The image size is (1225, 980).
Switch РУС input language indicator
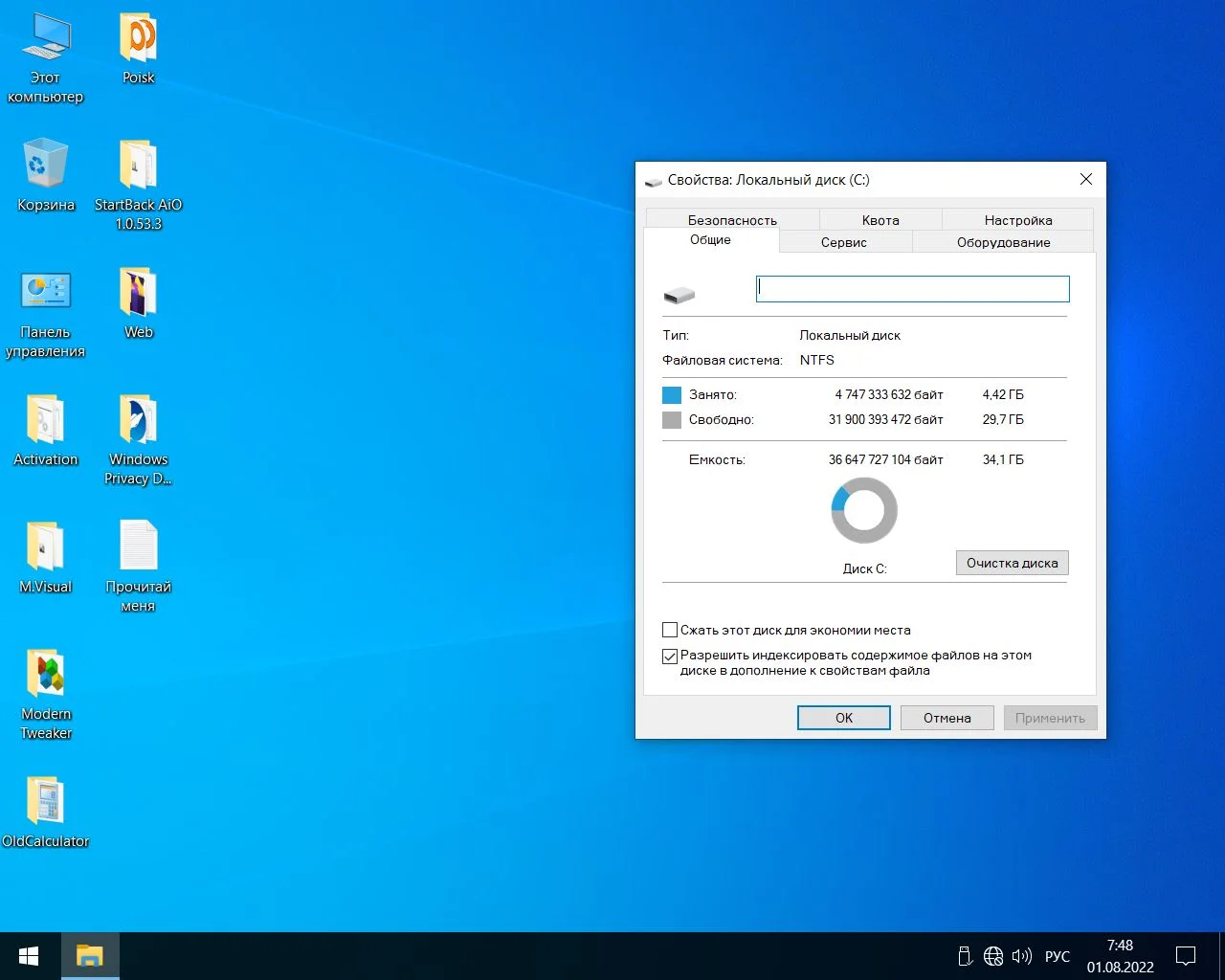[x=1057, y=956]
